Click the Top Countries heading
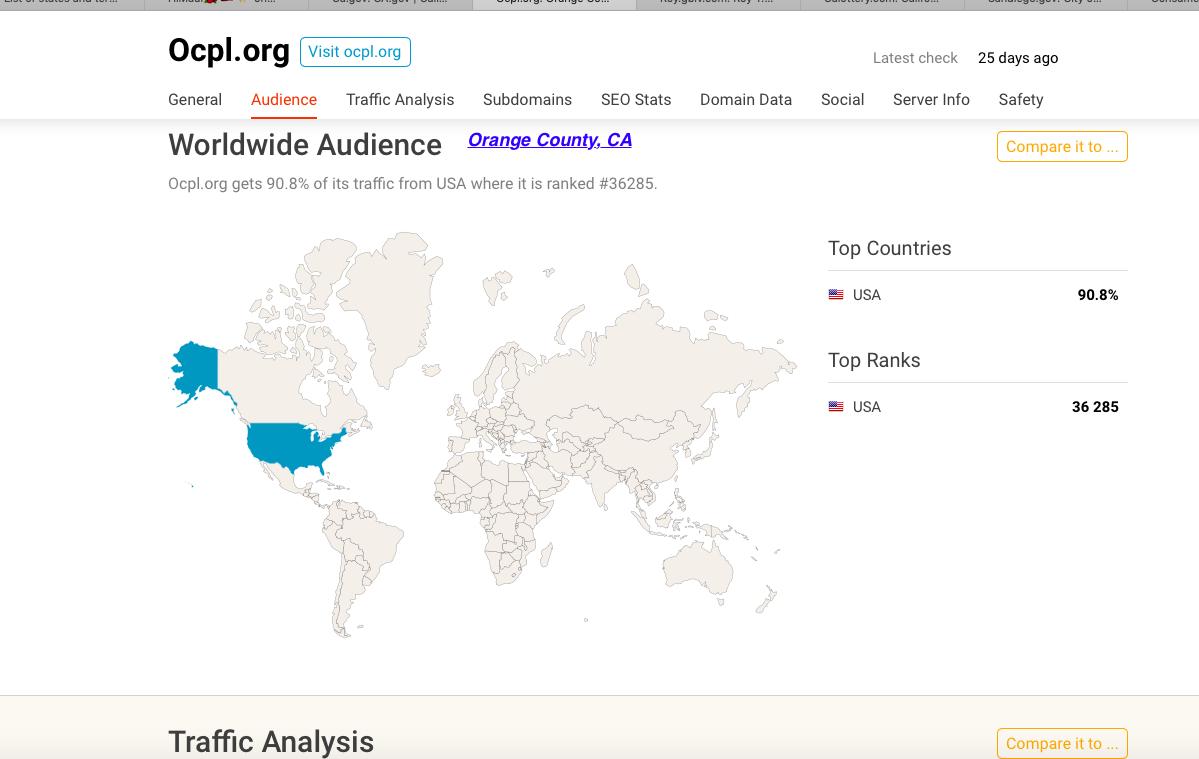 [x=889, y=248]
